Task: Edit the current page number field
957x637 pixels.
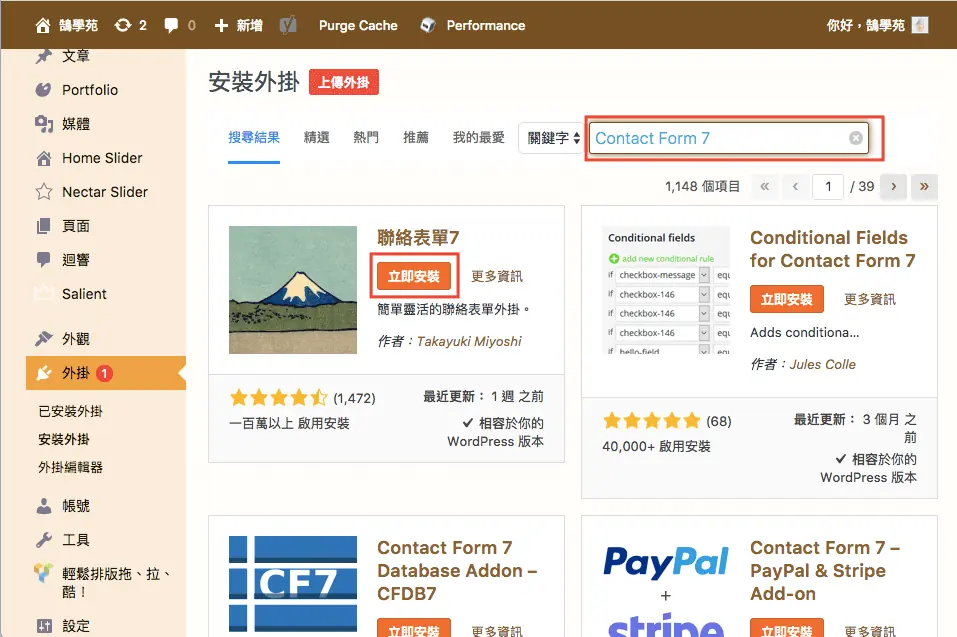Action: pos(828,186)
